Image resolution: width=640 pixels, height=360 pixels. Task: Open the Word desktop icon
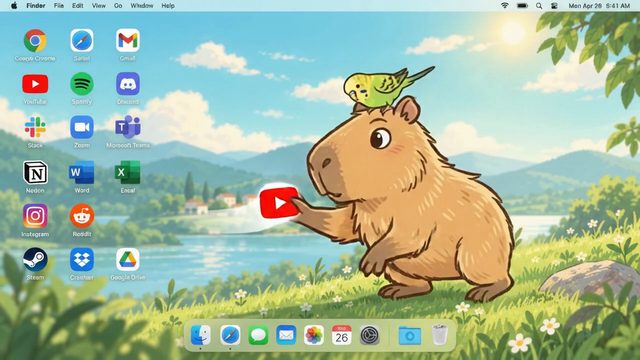tap(82, 172)
